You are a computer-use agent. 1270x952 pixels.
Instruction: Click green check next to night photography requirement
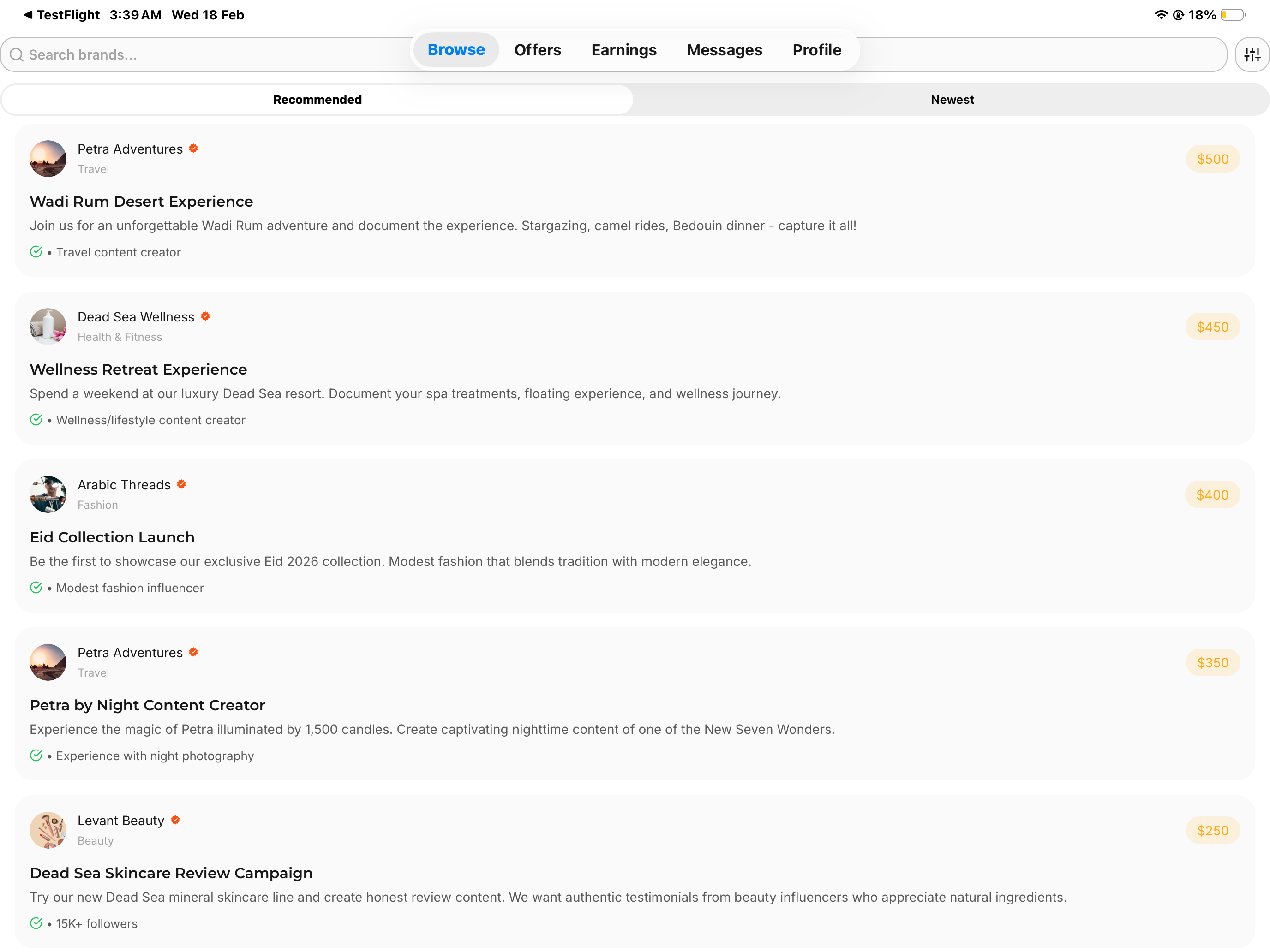[x=36, y=756]
